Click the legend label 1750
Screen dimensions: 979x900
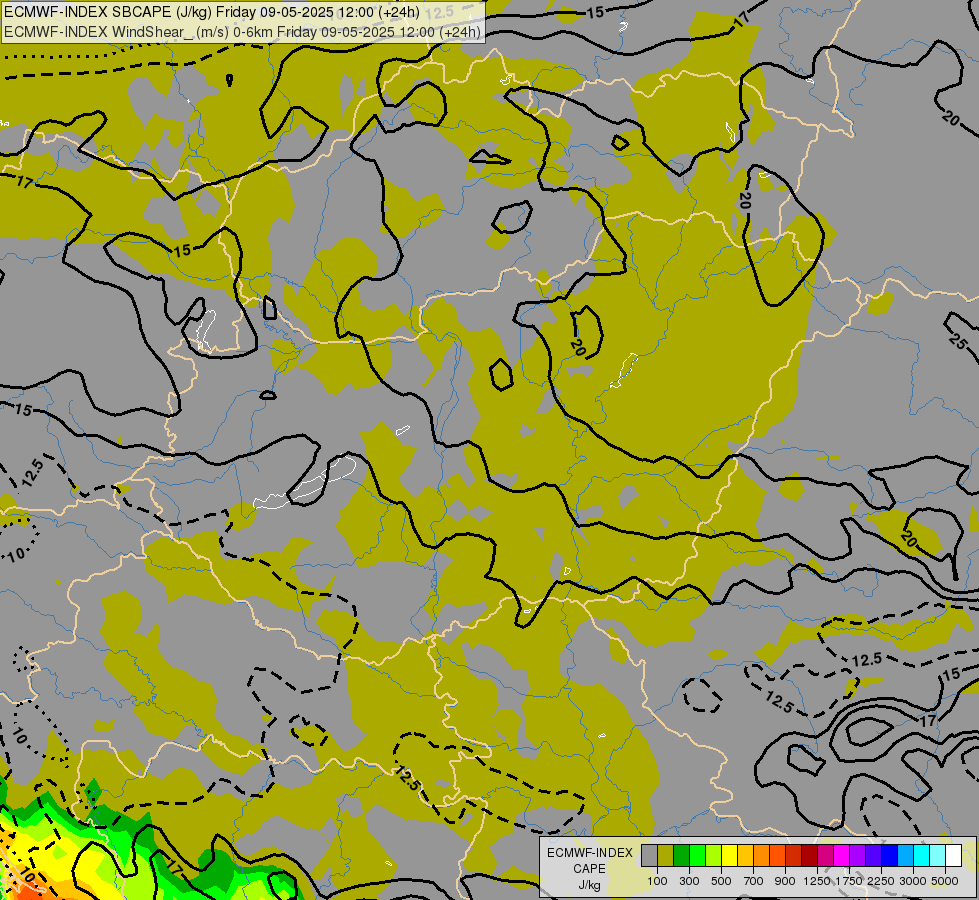[x=849, y=881]
